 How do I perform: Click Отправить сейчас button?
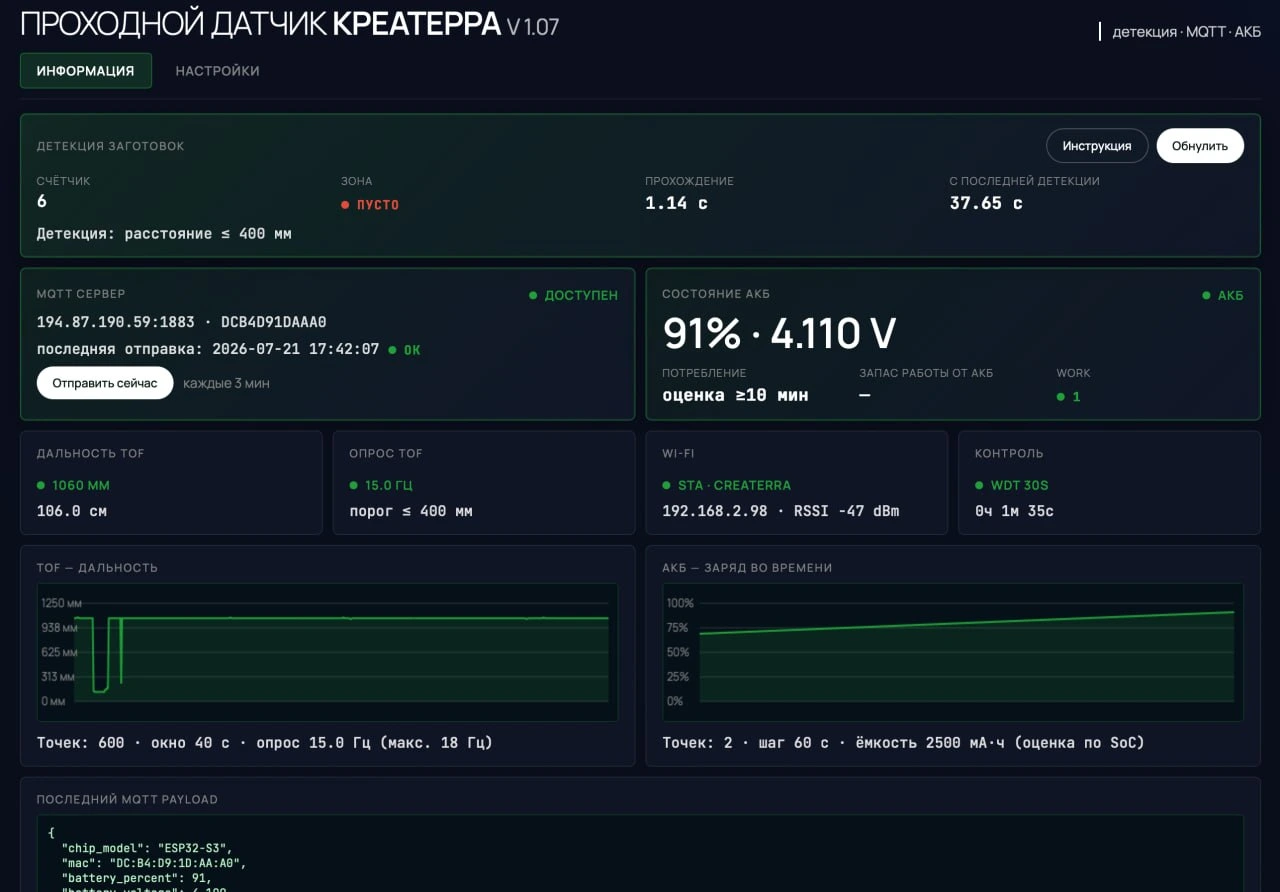(x=105, y=383)
